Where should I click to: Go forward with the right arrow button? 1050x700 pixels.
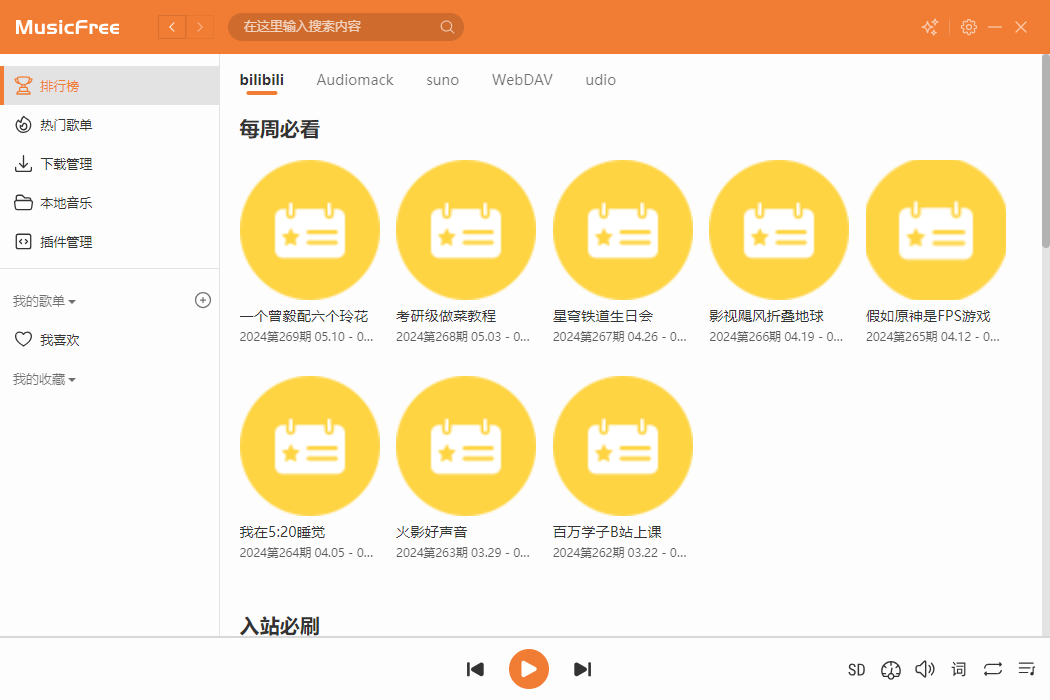[200, 27]
